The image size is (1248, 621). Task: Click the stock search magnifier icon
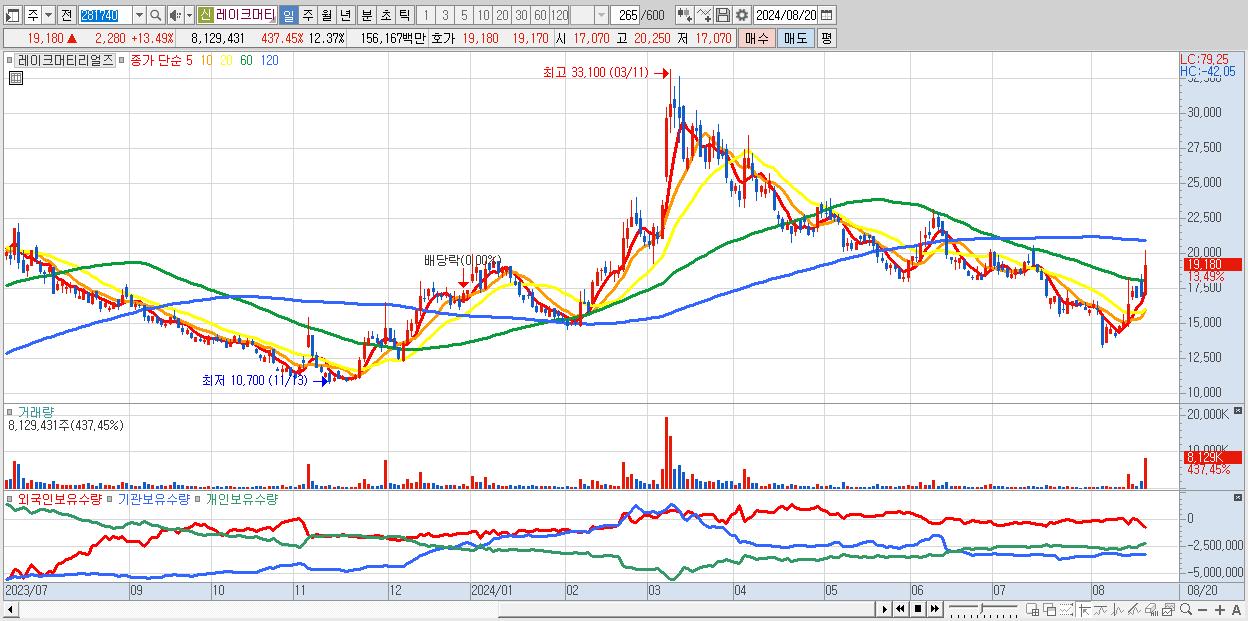[156, 15]
